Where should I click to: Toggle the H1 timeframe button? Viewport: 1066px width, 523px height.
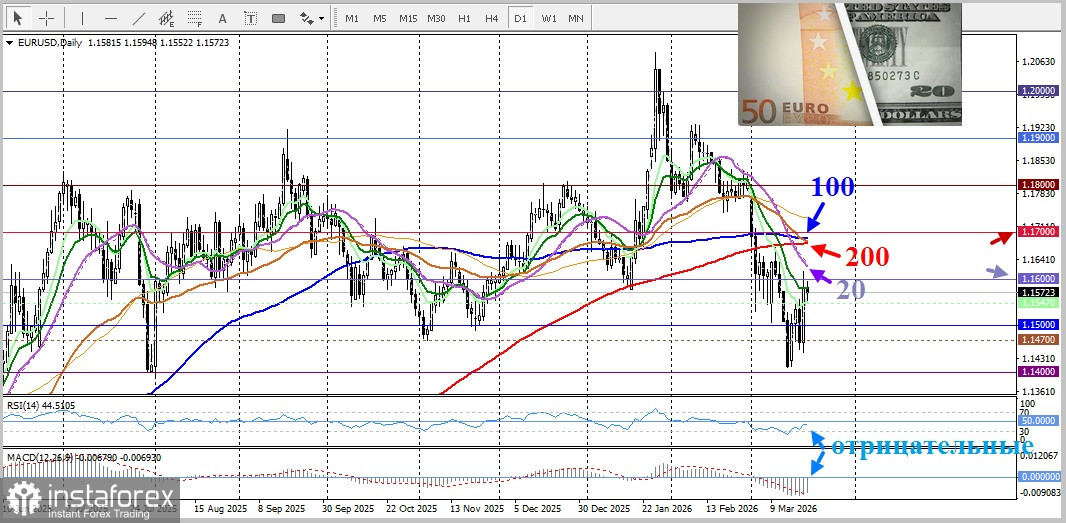point(464,18)
